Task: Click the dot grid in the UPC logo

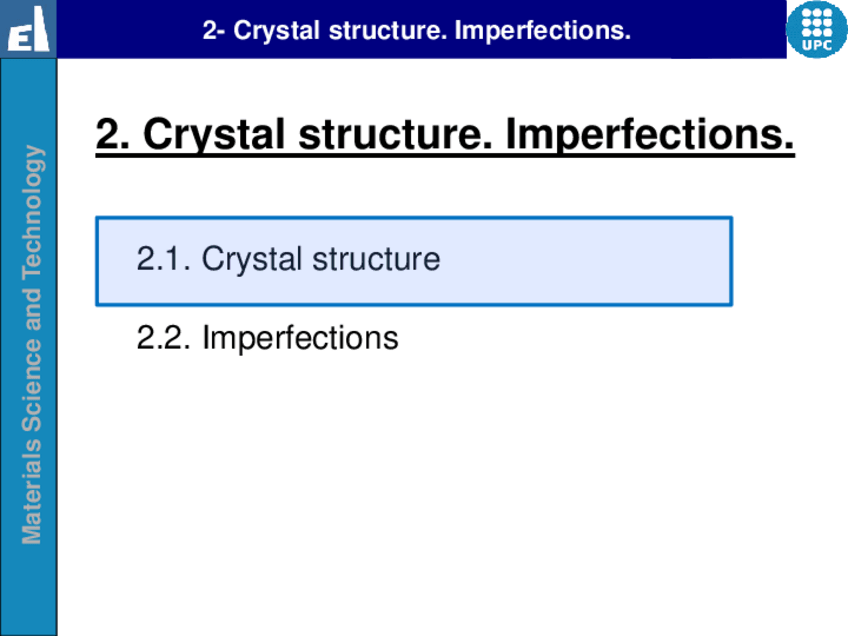Action: point(817,22)
